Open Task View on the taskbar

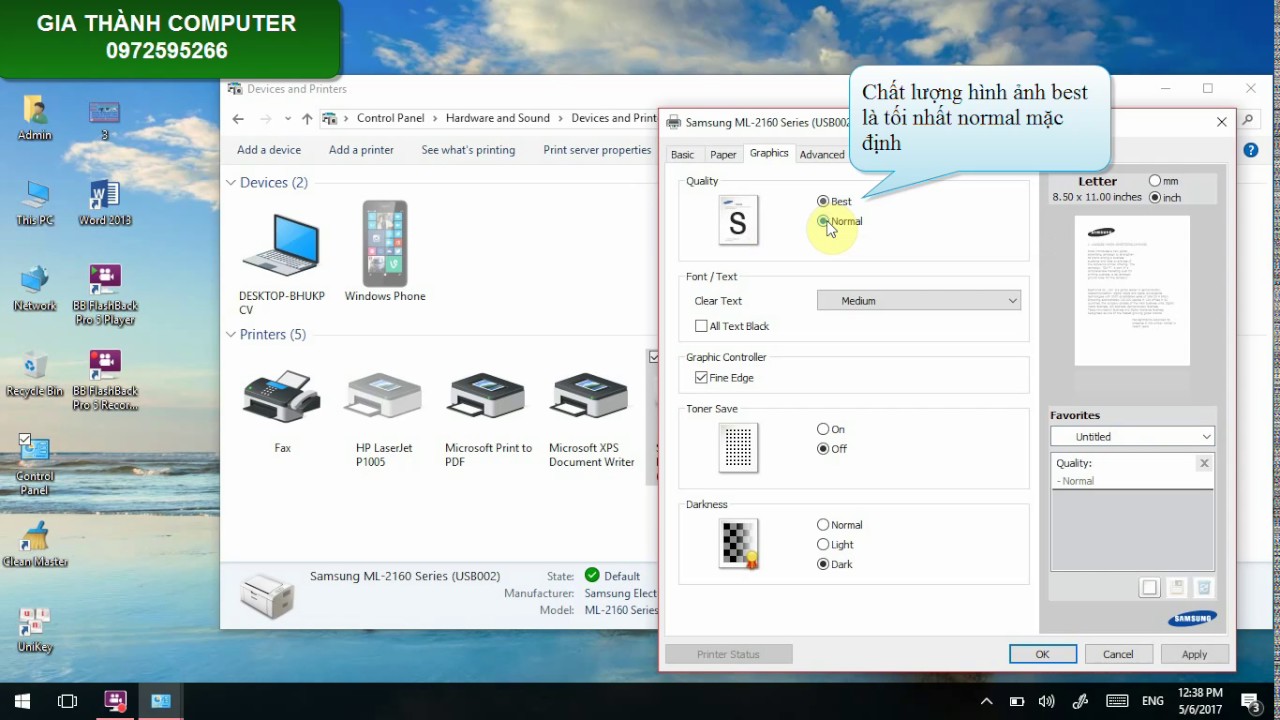(67, 701)
